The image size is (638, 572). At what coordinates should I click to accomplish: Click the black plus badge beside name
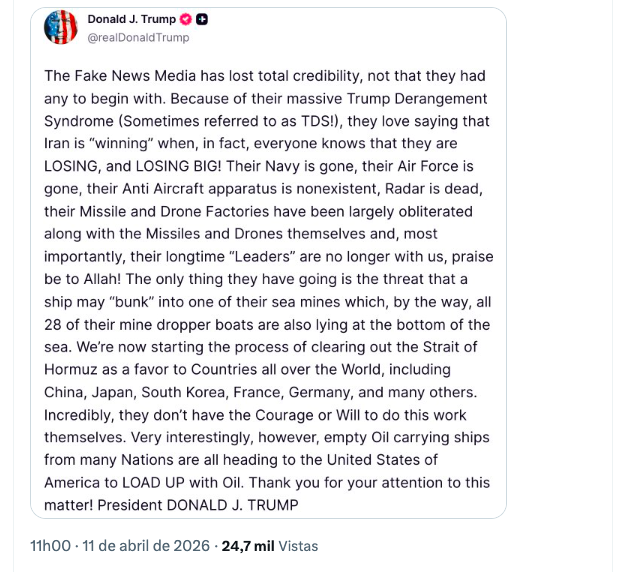pos(202,19)
